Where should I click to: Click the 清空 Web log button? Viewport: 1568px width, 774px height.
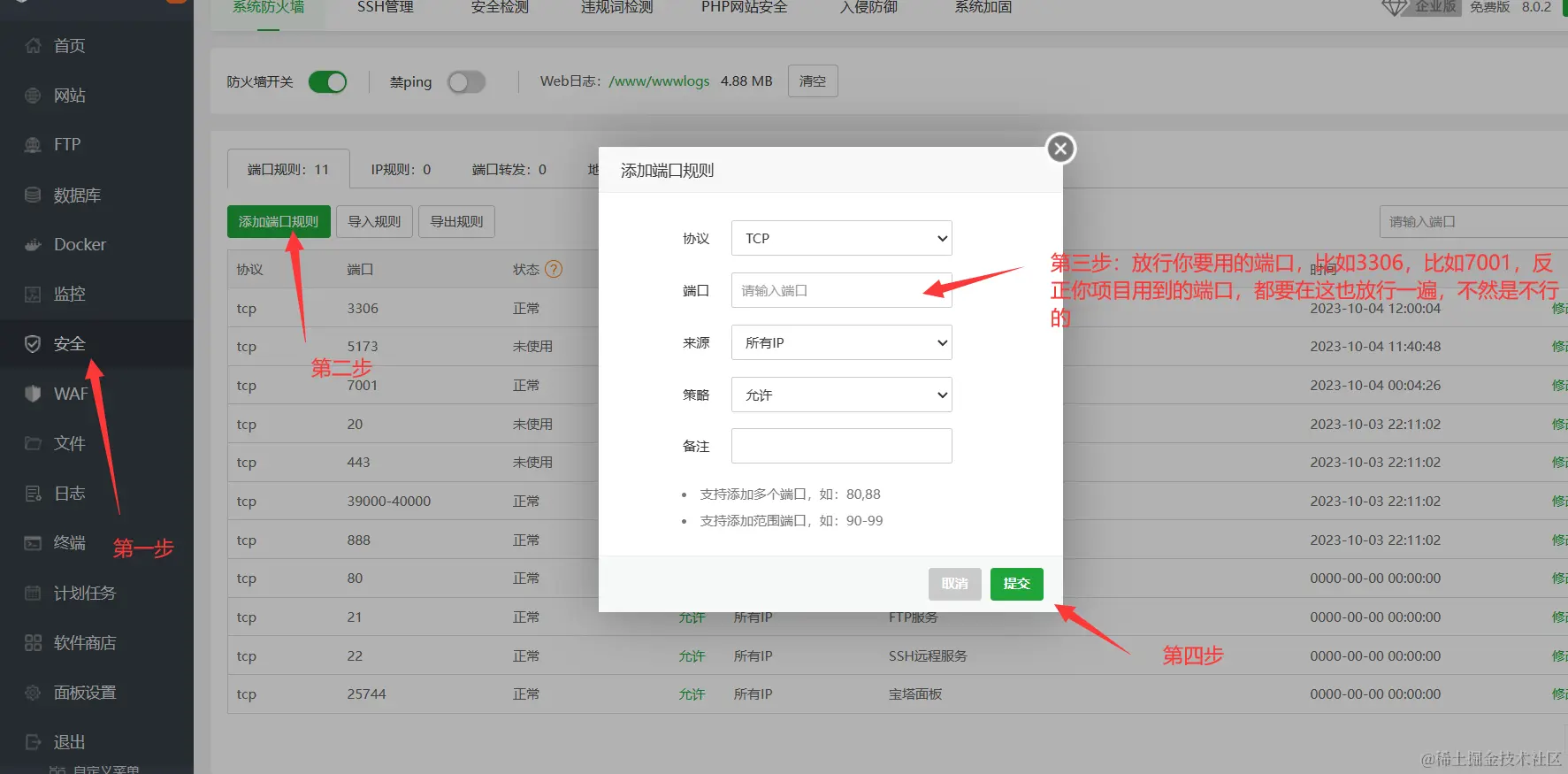coord(813,81)
